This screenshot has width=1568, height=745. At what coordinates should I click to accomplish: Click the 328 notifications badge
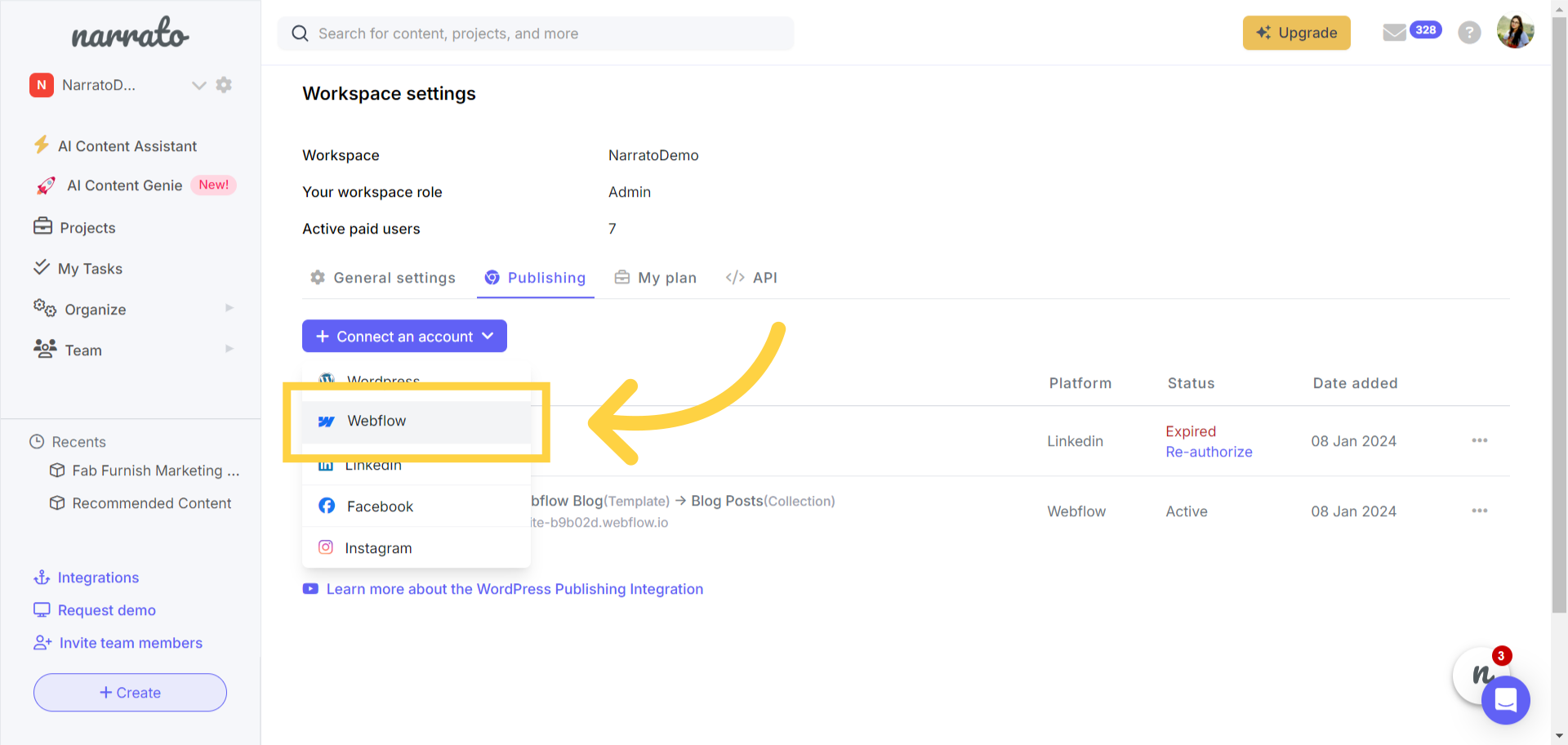pos(1426,30)
